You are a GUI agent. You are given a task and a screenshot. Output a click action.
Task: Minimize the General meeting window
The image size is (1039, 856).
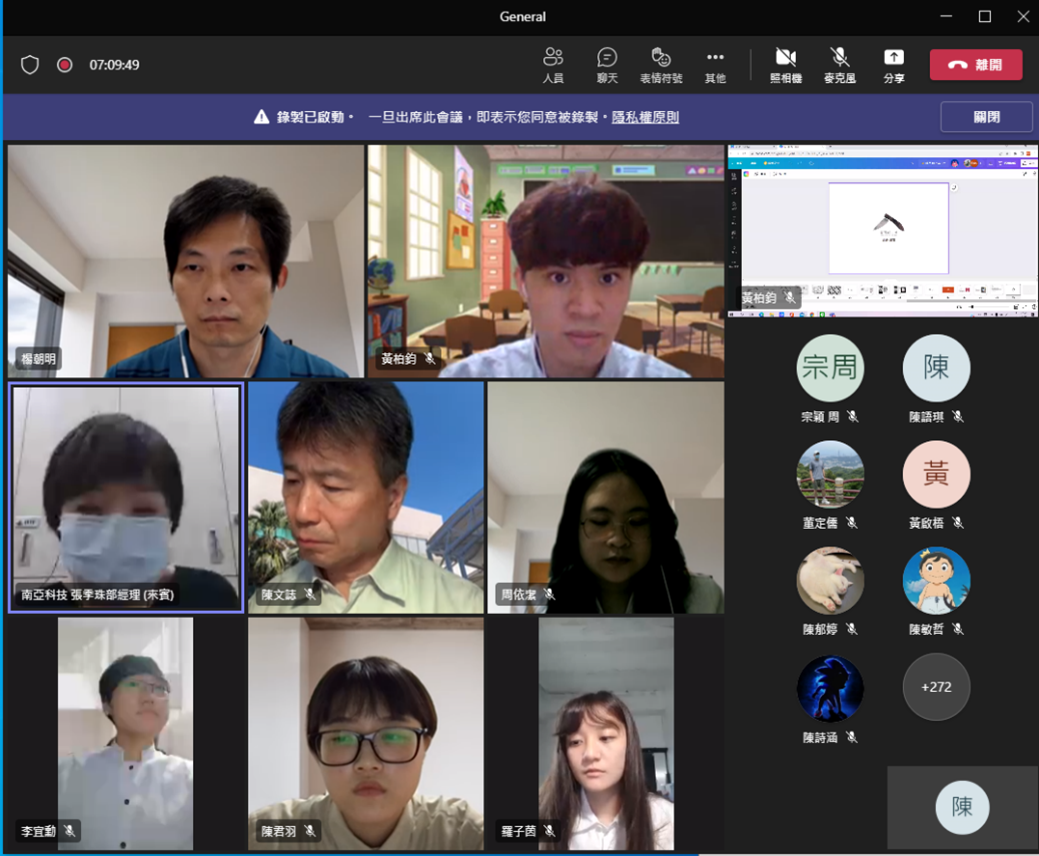tap(946, 17)
